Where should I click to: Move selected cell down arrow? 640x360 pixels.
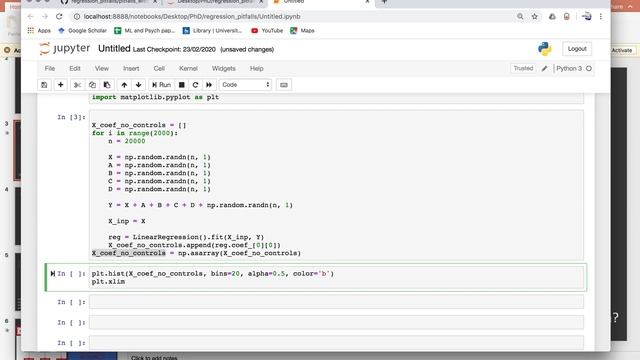pyautogui.click(x=138, y=85)
